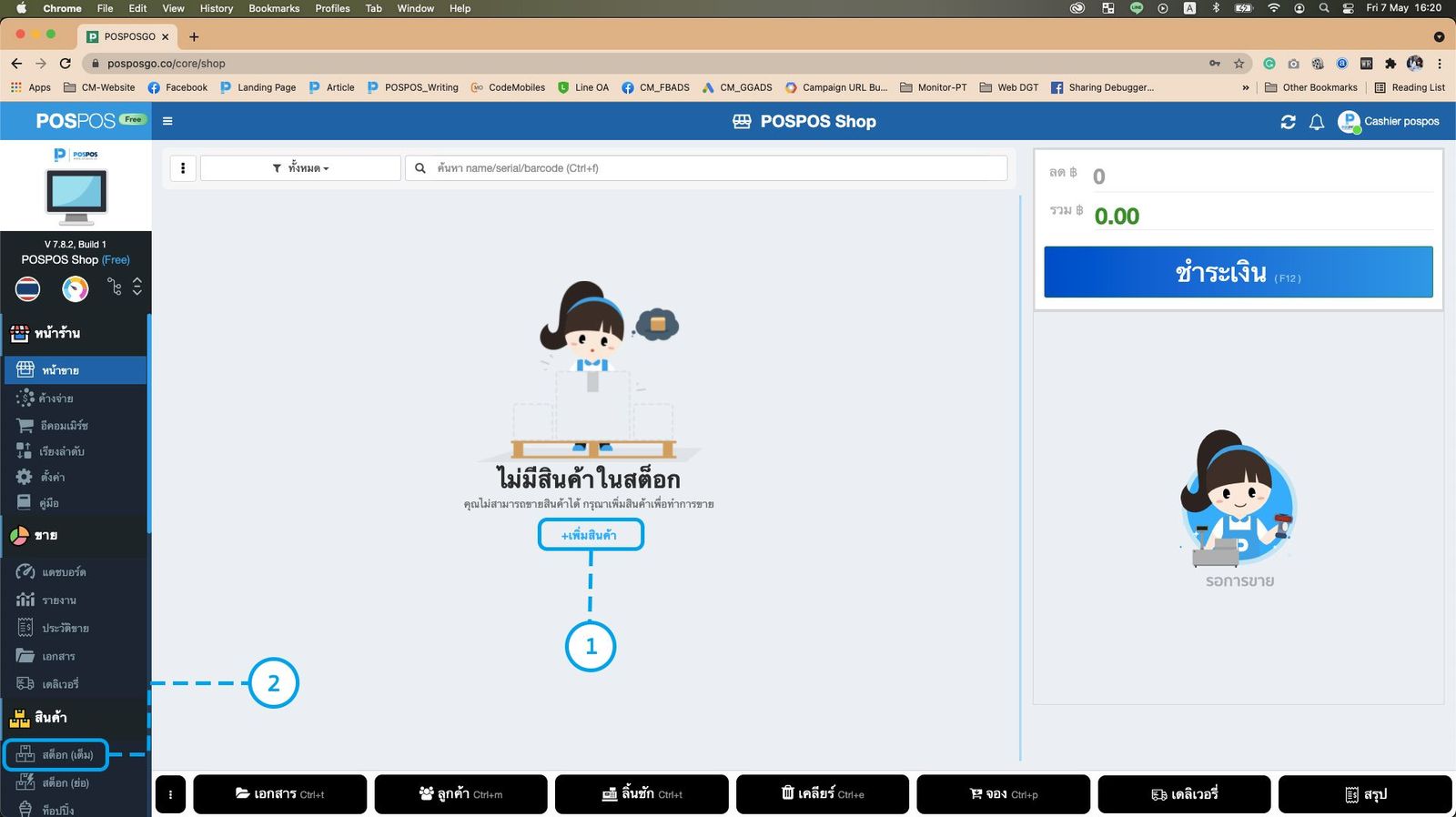Click the ลูกค้า customer button
This screenshot has width=1456, height=817.
click(460, 794)
